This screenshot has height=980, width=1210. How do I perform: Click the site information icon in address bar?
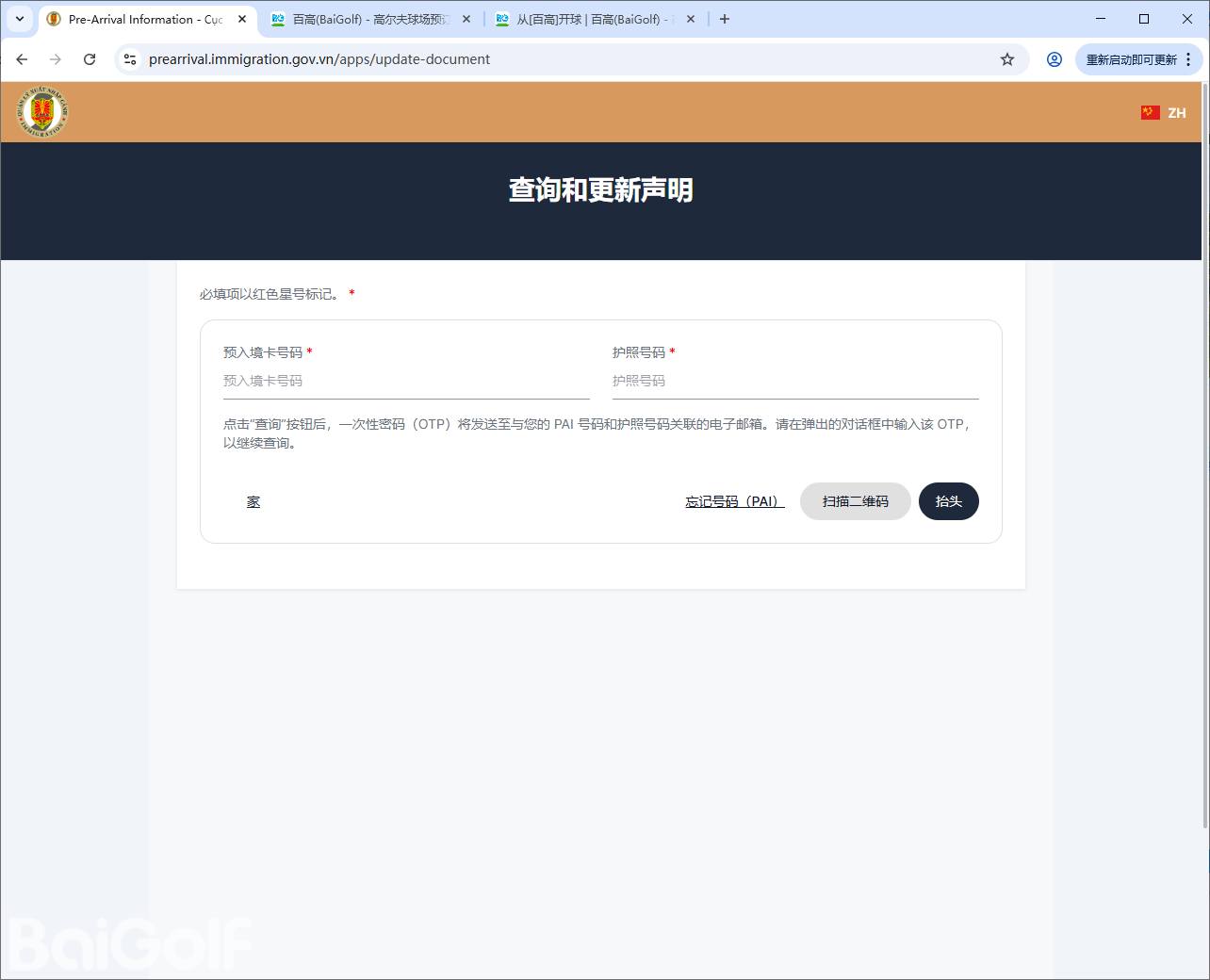(130, 59)
